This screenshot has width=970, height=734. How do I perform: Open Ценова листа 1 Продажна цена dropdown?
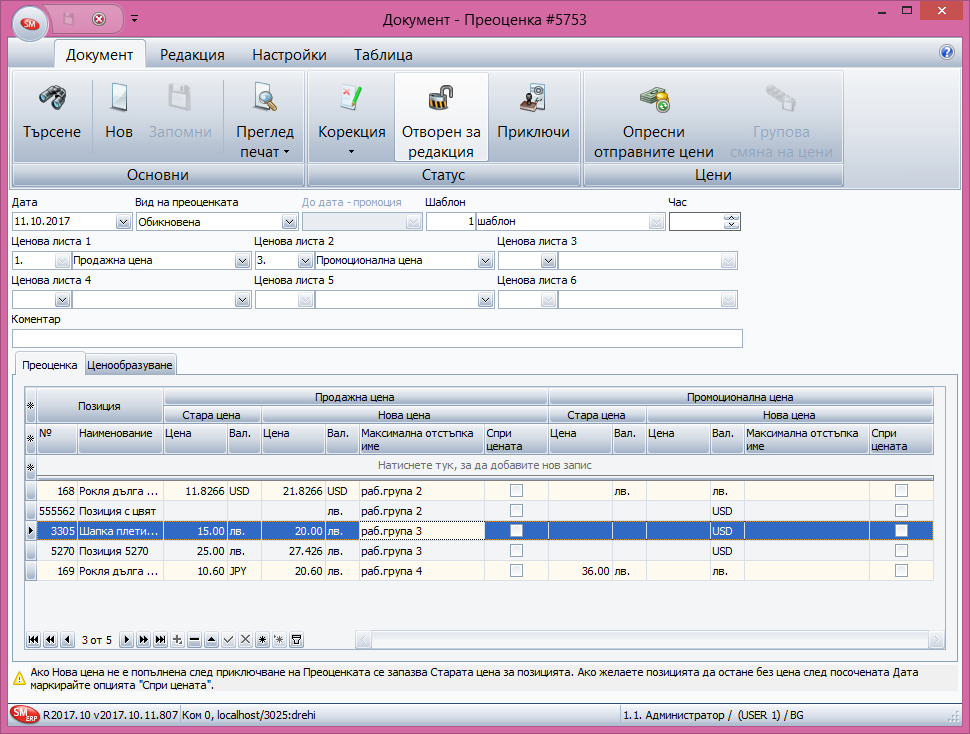coord(242,261)
